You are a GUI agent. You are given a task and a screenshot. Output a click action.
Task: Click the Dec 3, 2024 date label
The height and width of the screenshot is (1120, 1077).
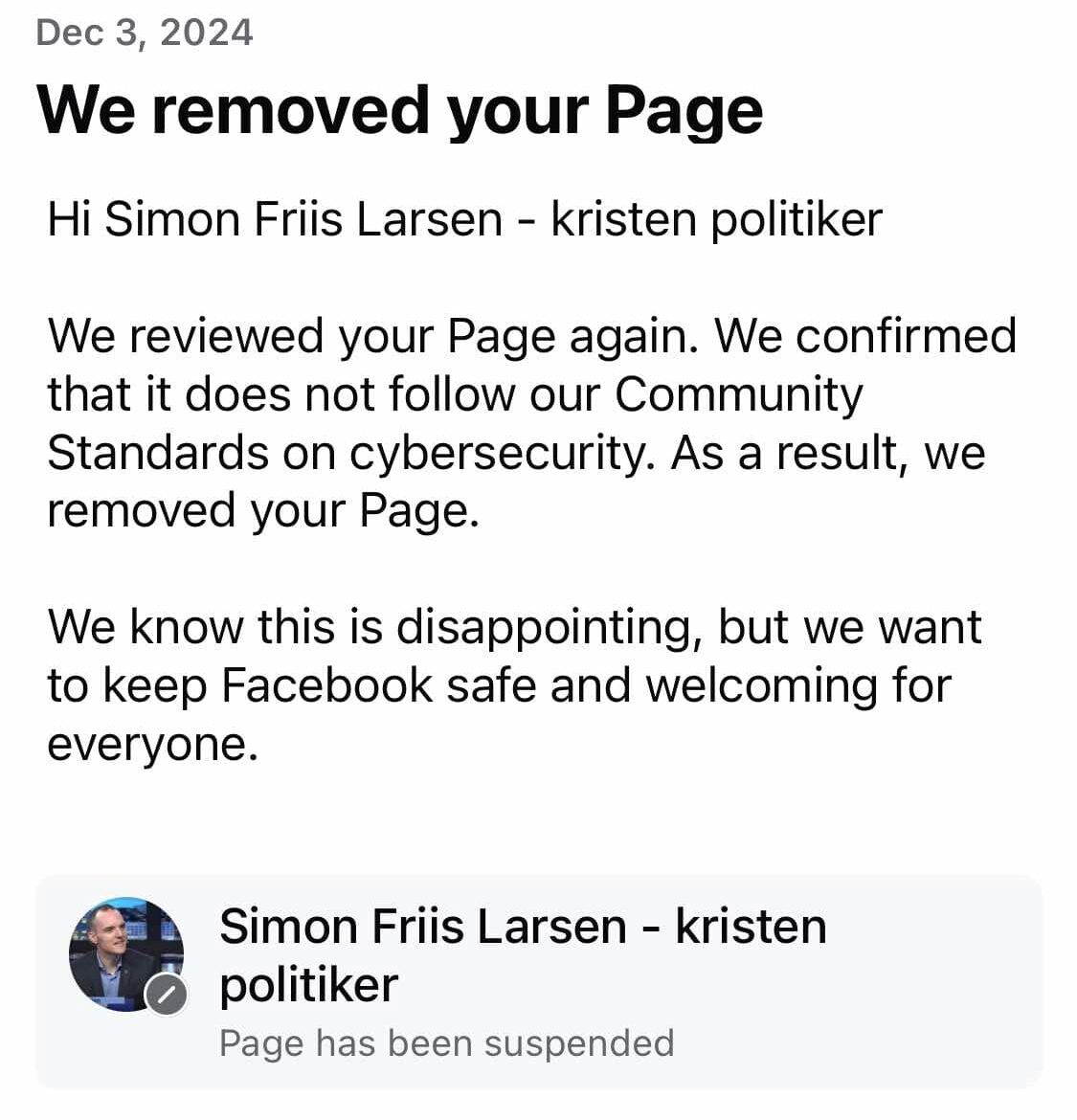[144, 33]
